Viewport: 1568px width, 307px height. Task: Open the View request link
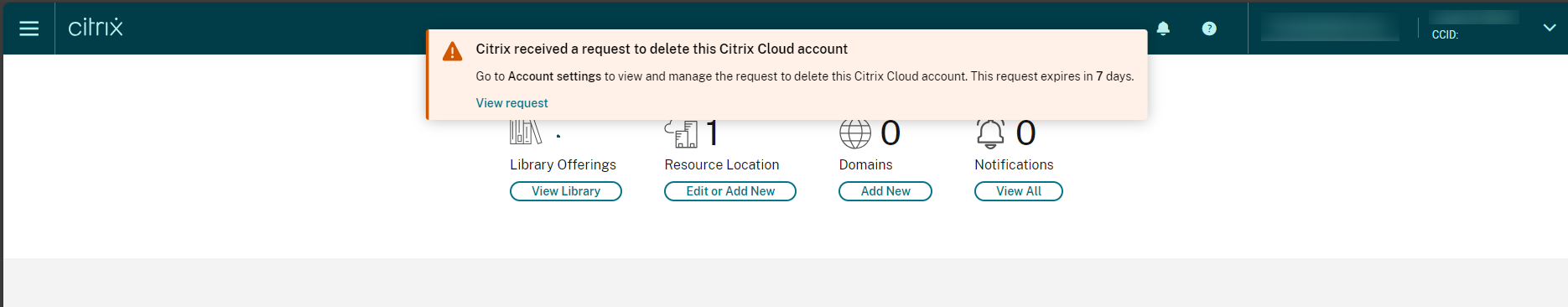click(x=511, y=103)
